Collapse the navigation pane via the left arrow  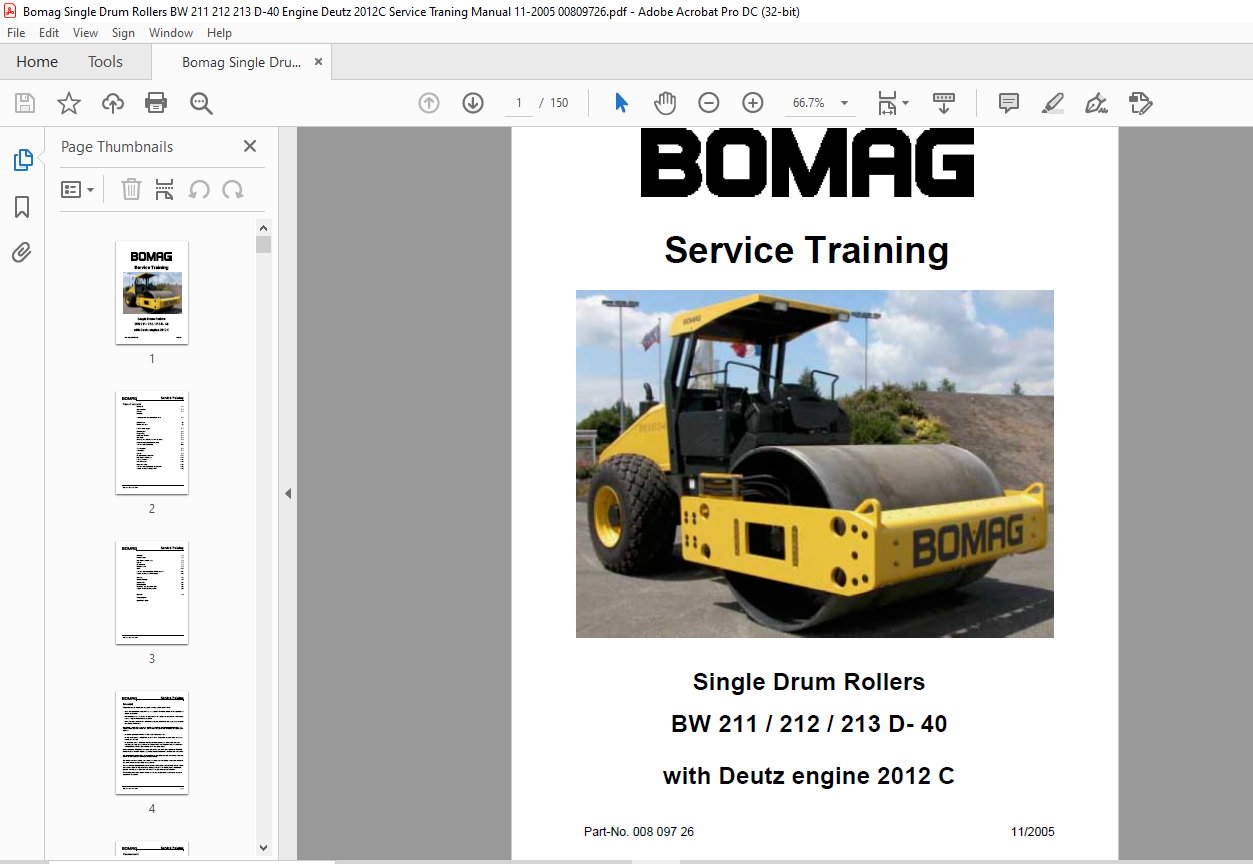[x=288, y=493]
